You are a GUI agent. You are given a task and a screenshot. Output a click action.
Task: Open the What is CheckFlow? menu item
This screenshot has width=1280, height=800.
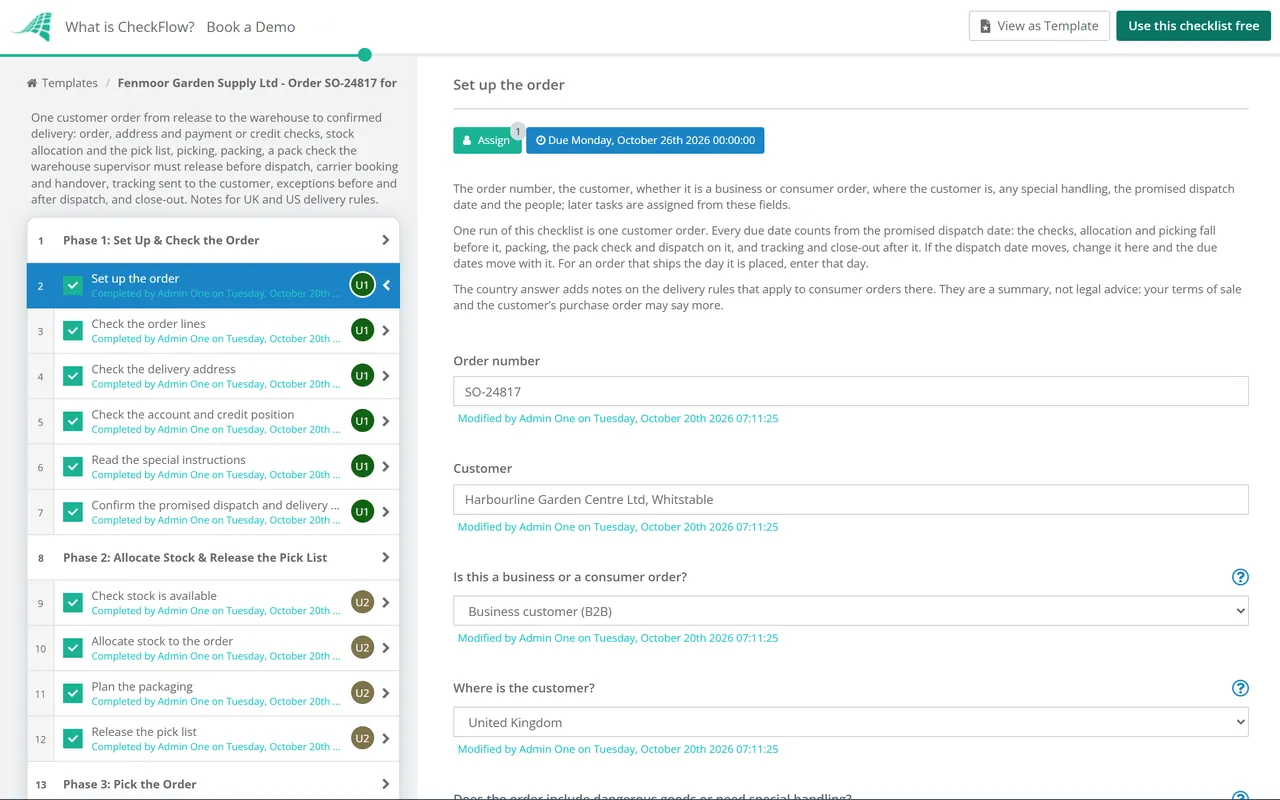pyautogui.click(x=130, y=27)
